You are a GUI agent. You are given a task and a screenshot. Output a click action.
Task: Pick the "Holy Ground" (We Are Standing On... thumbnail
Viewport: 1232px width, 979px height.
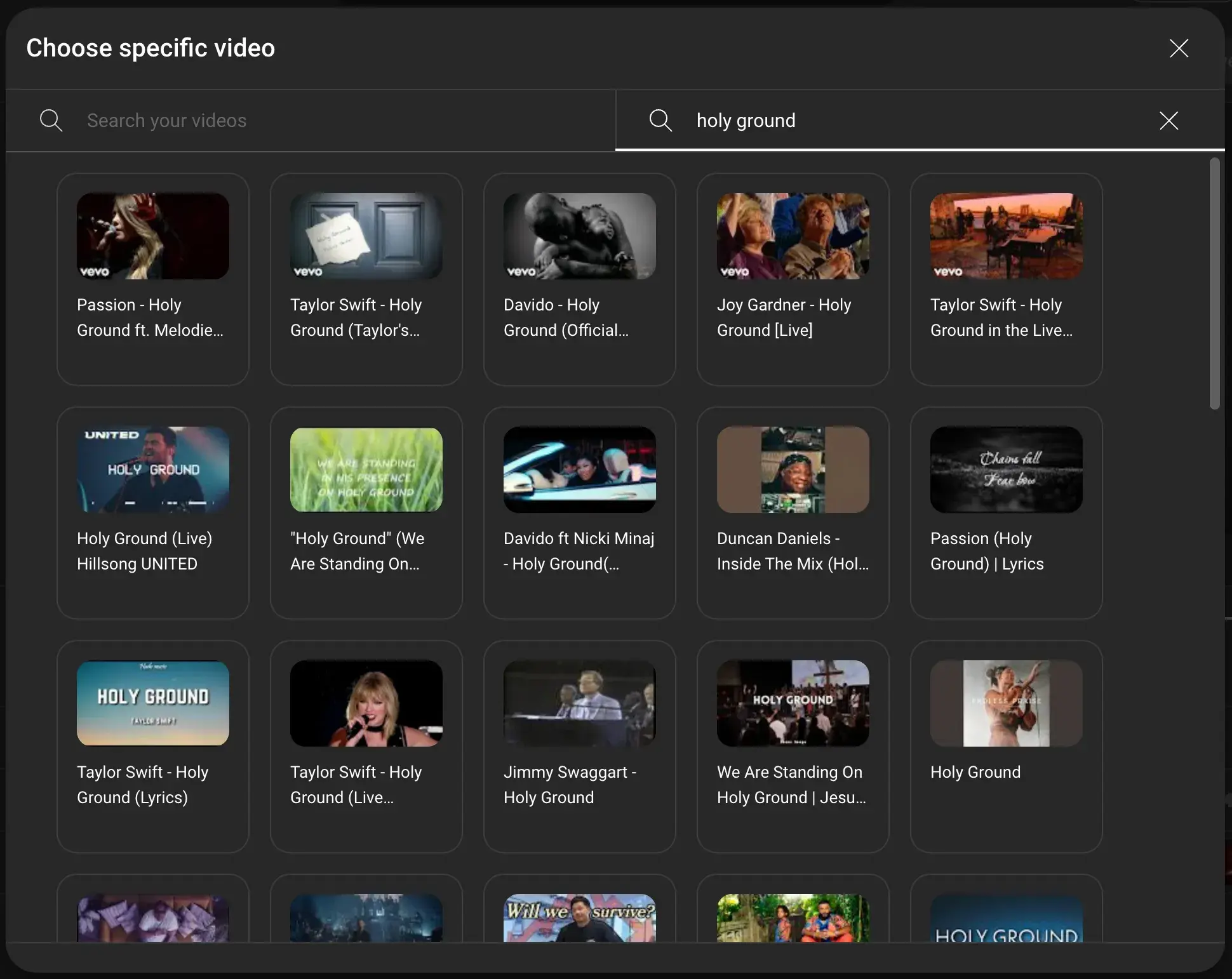[x=366, y=470]
